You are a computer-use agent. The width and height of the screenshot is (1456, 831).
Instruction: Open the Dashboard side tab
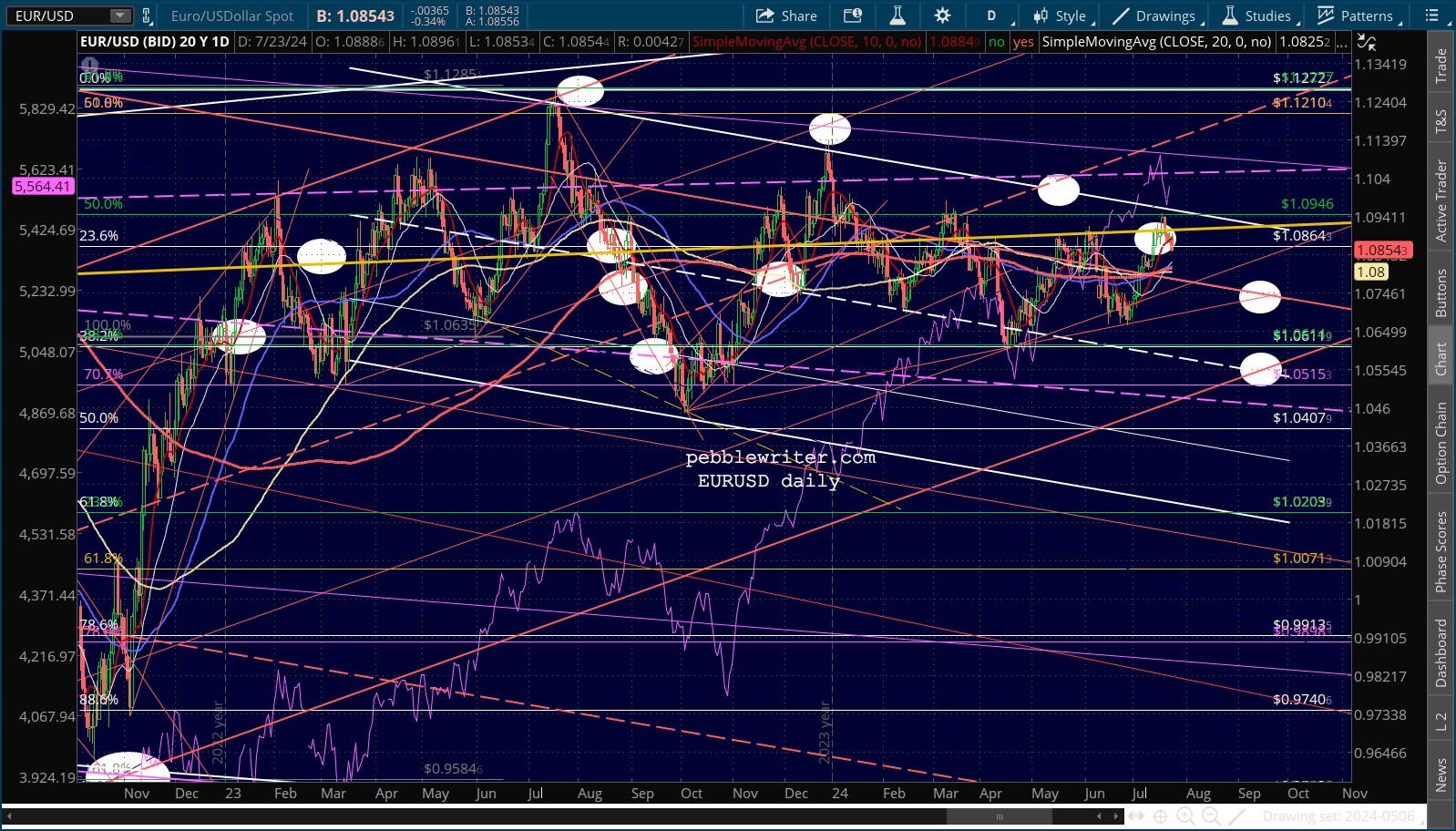point(1441,652)
